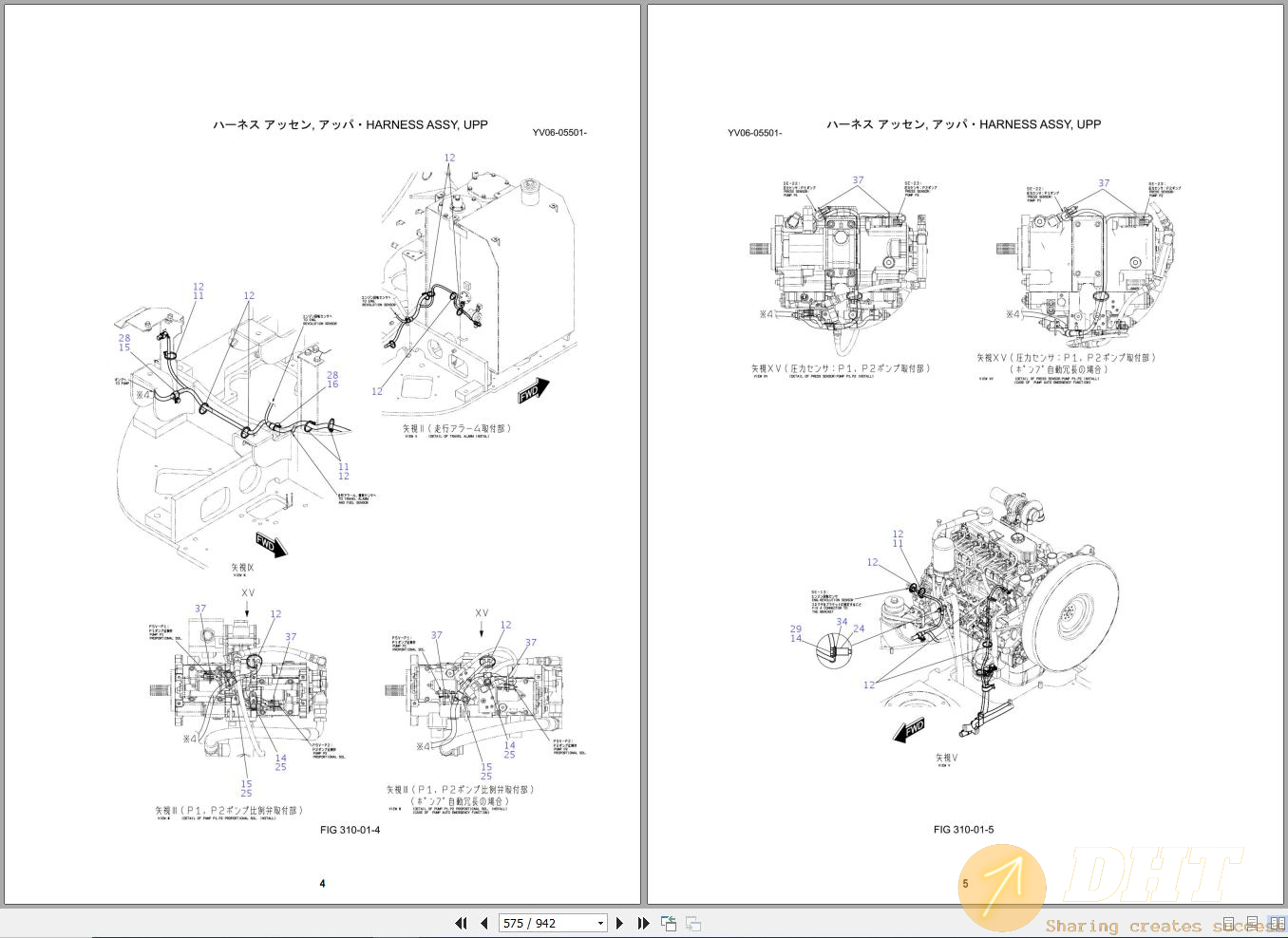Switch to continuous page view mode

coord(1253,924)
